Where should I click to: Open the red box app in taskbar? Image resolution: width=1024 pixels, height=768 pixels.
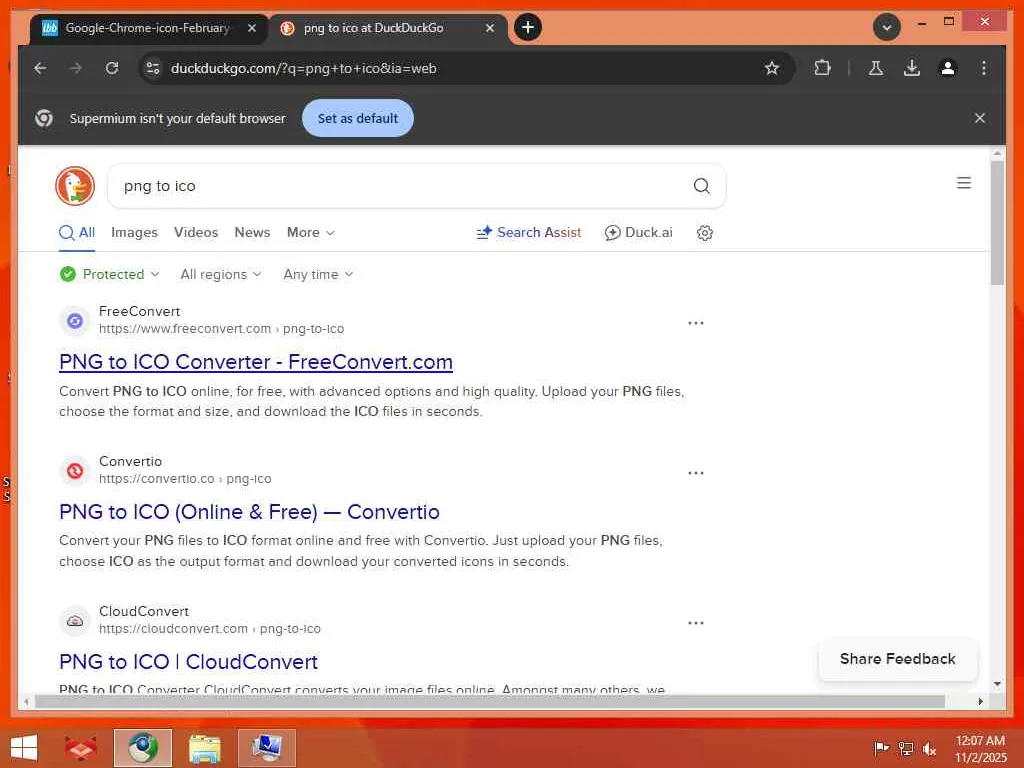point(80,748)
